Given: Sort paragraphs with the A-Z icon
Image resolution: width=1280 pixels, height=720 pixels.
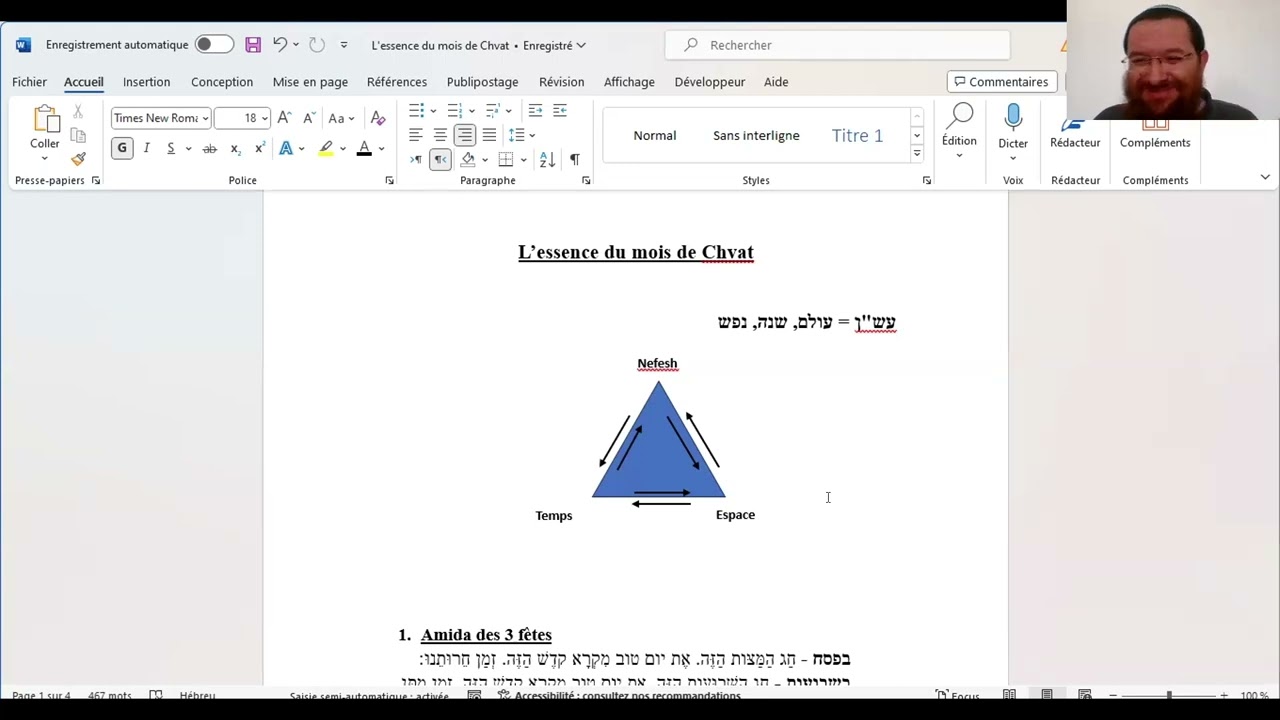Looking at the screenshot, I should [x=547, y=160].
